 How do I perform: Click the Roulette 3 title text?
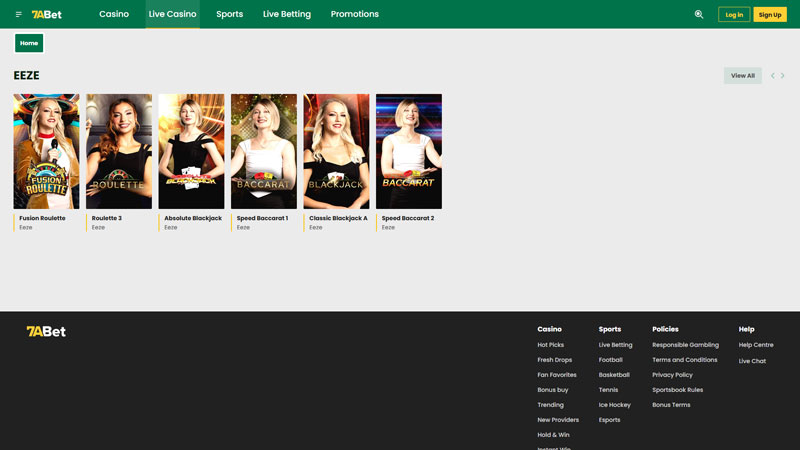point(107,218)
